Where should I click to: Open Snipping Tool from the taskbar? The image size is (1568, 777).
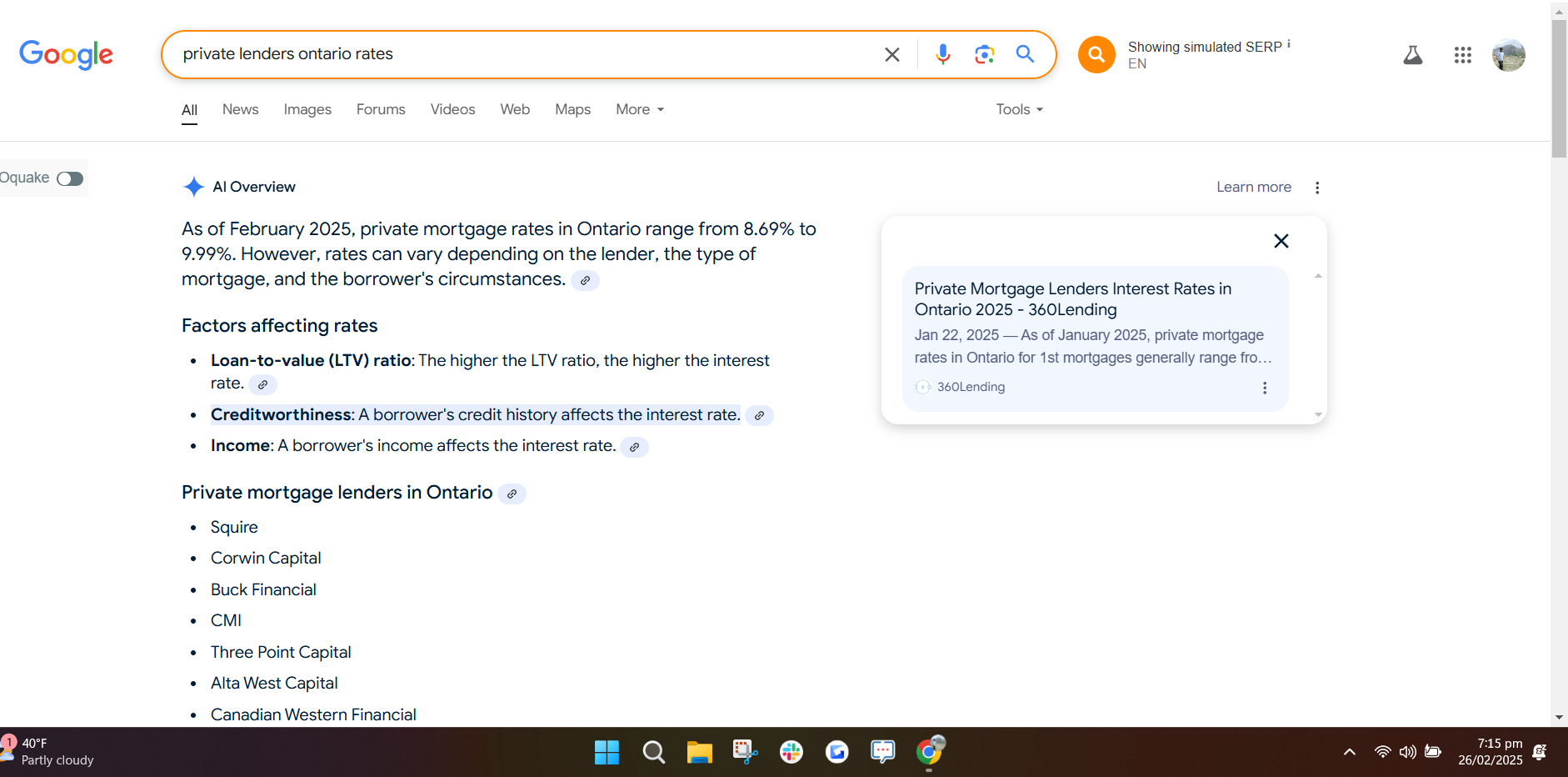pos(745,752)
